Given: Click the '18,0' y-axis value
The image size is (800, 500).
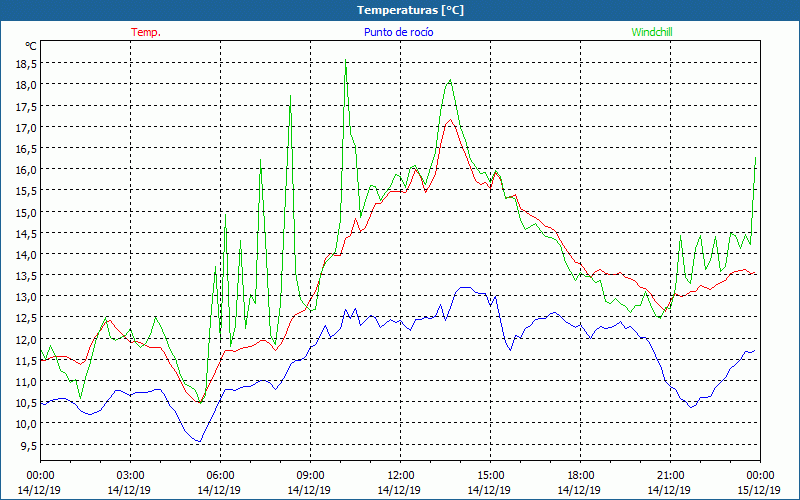Looking at the screenshot, I should pos(27,85).
